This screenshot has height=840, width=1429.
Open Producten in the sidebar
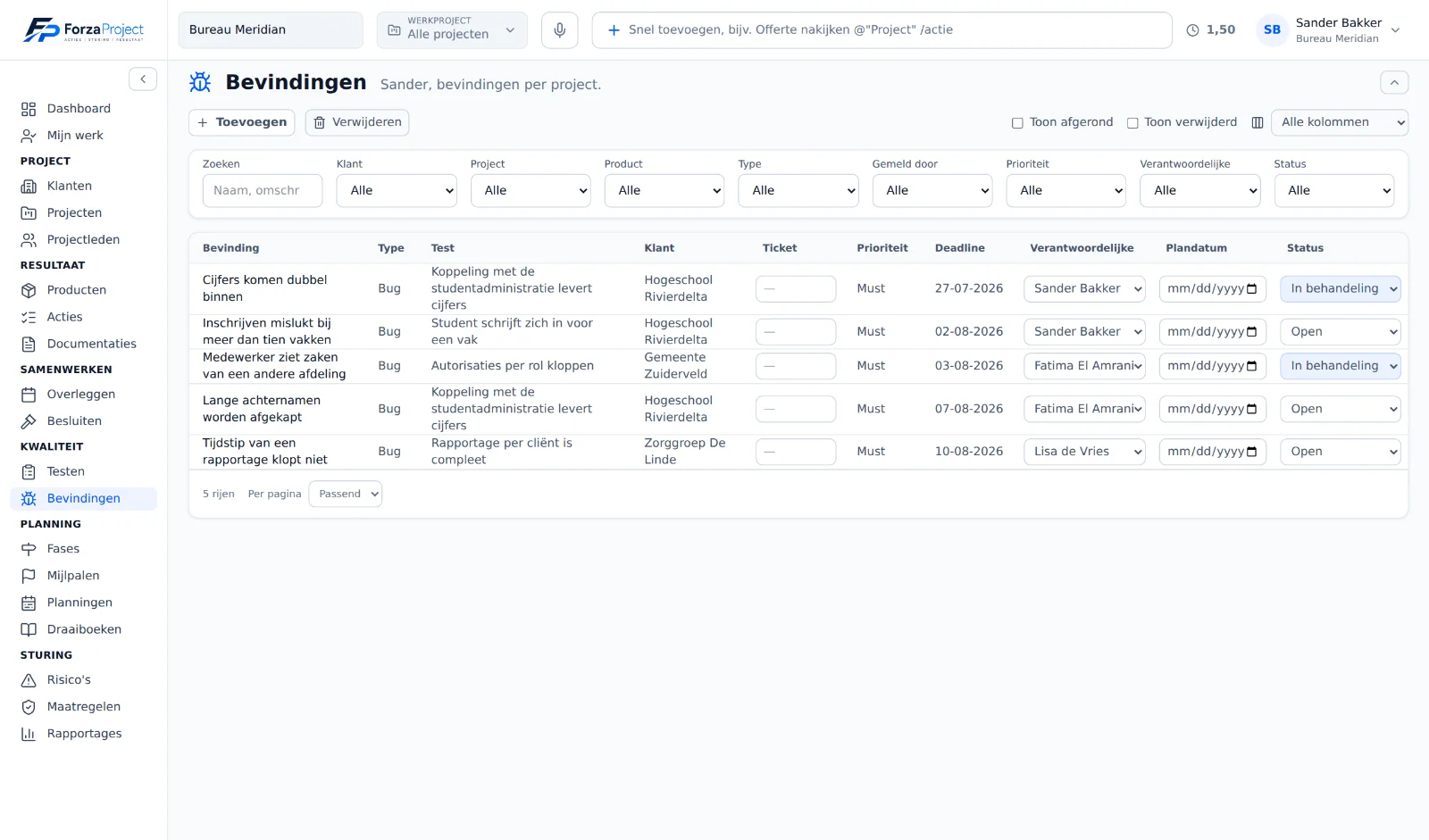(84, 290)
